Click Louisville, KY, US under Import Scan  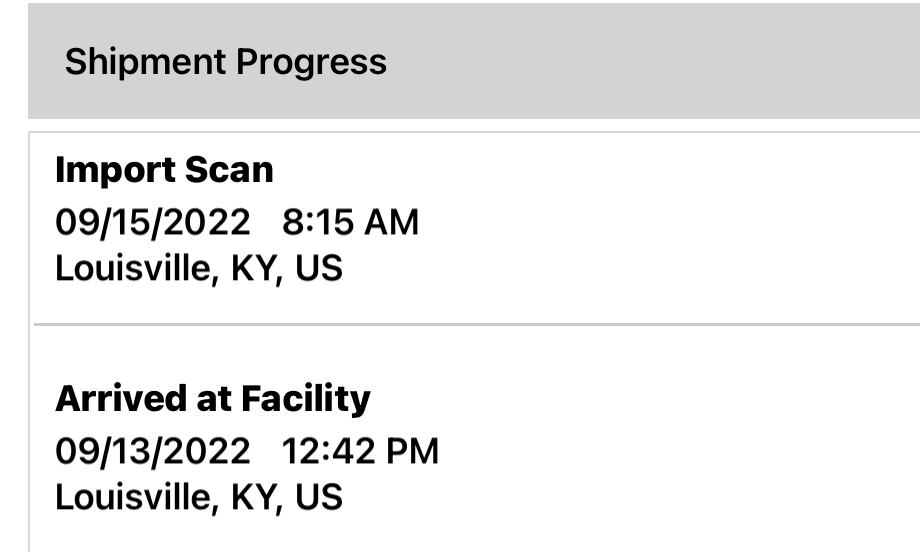click(199, 268)
